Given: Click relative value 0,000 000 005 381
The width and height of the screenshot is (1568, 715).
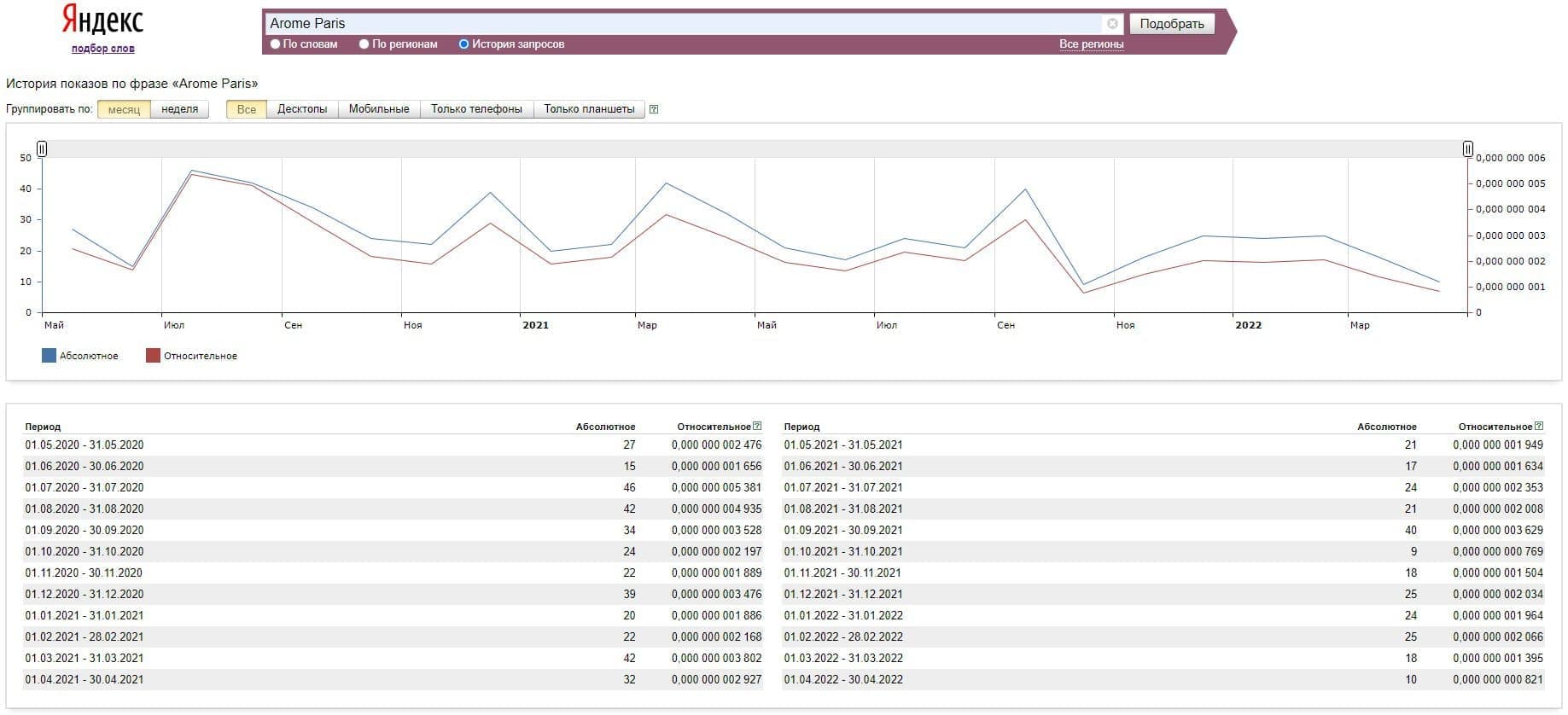Looking at the screenshot, I should 716,488.
